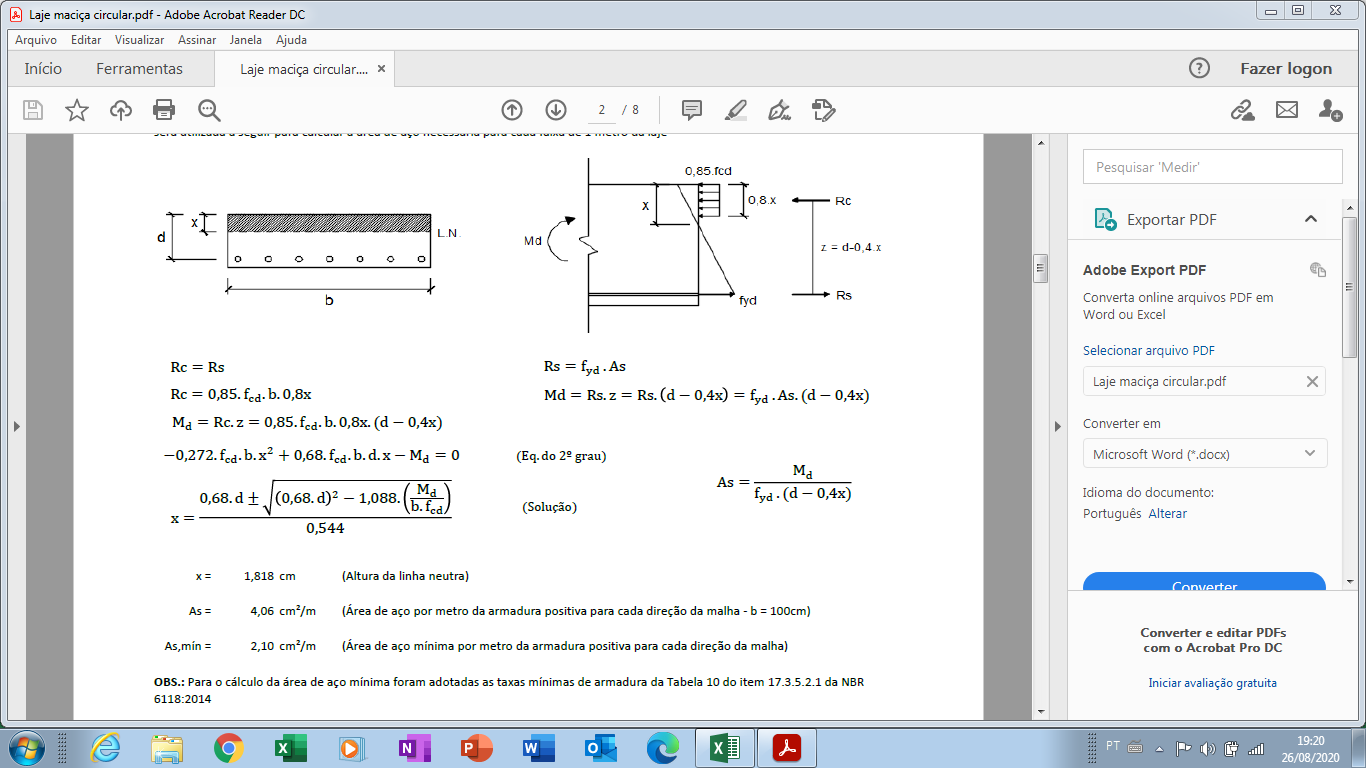
Task: Click the page number input field
Action: [x=601, y=110]
